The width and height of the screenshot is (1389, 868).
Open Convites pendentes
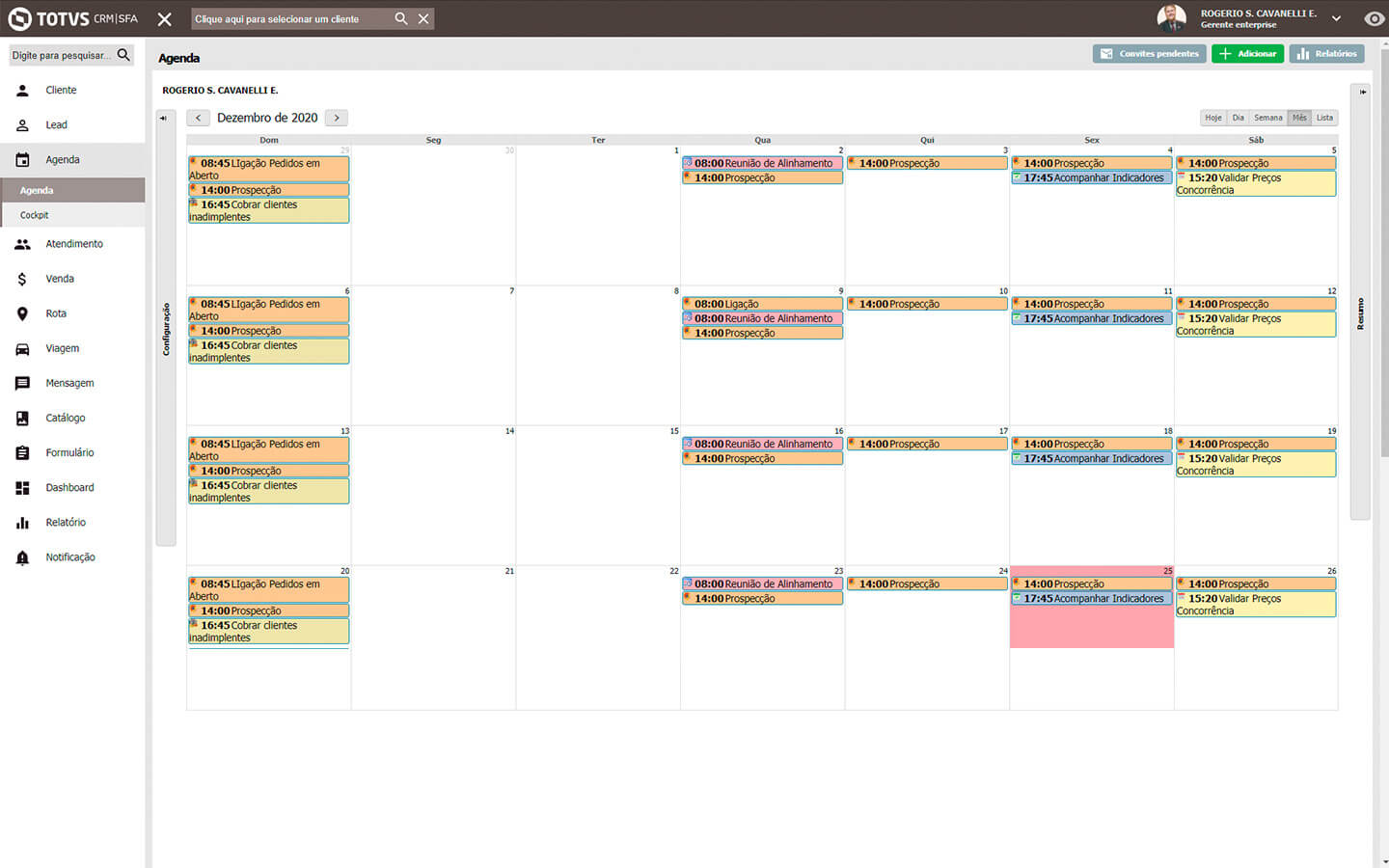pyautogui.click(x=1150, y=54)
